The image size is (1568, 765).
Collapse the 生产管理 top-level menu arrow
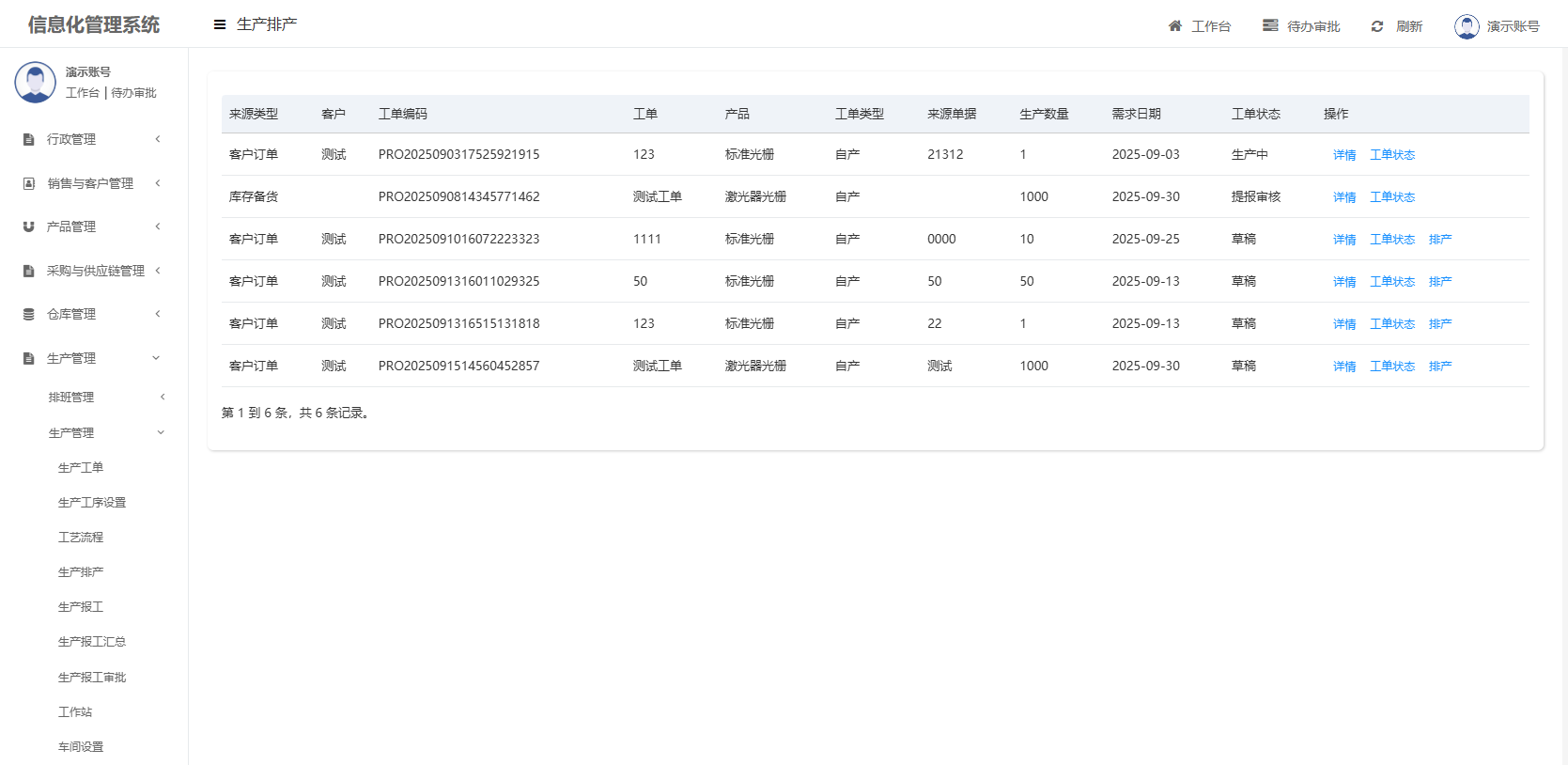[x=156, y=358]
